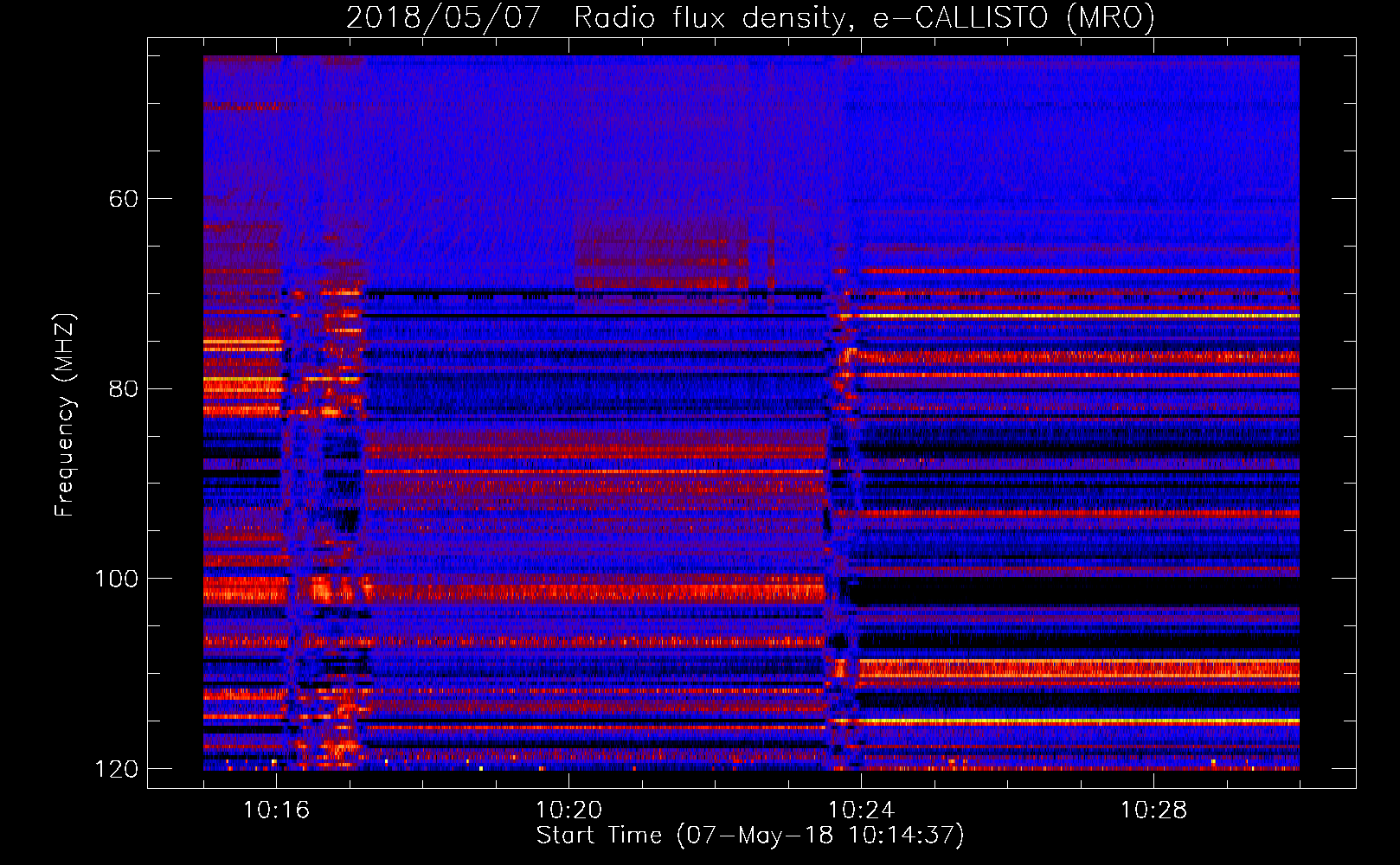
Task: Click the 10:28 time tick label
Action: 1153,811
